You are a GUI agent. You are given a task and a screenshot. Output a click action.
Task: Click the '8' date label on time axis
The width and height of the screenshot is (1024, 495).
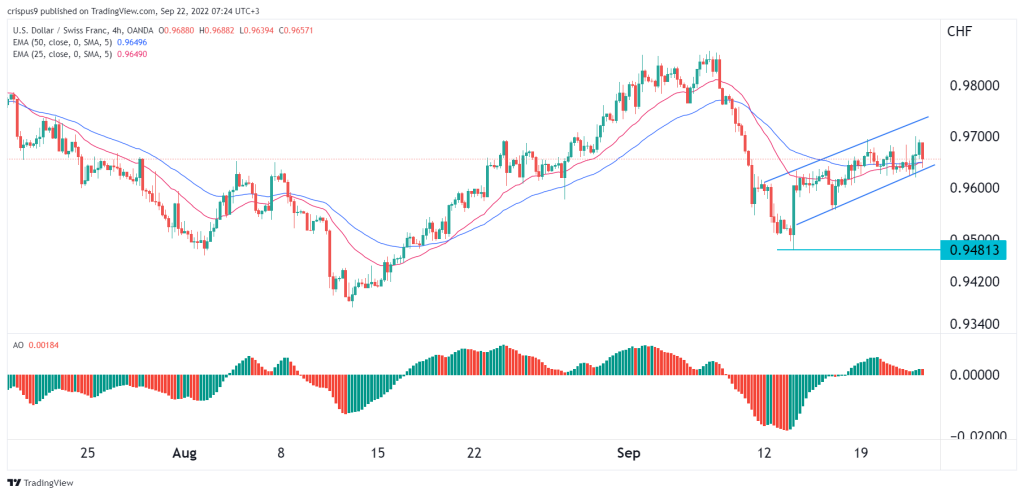[x=281, y=453]
